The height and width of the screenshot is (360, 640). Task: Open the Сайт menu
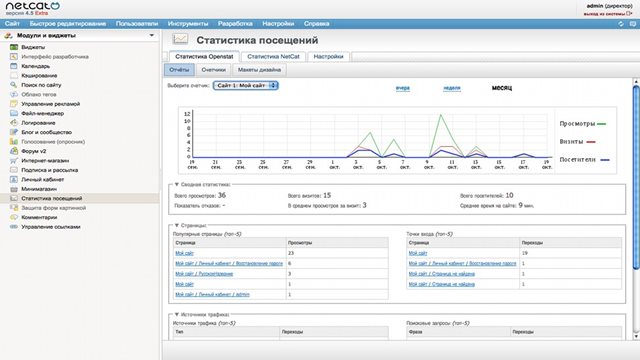12,24
